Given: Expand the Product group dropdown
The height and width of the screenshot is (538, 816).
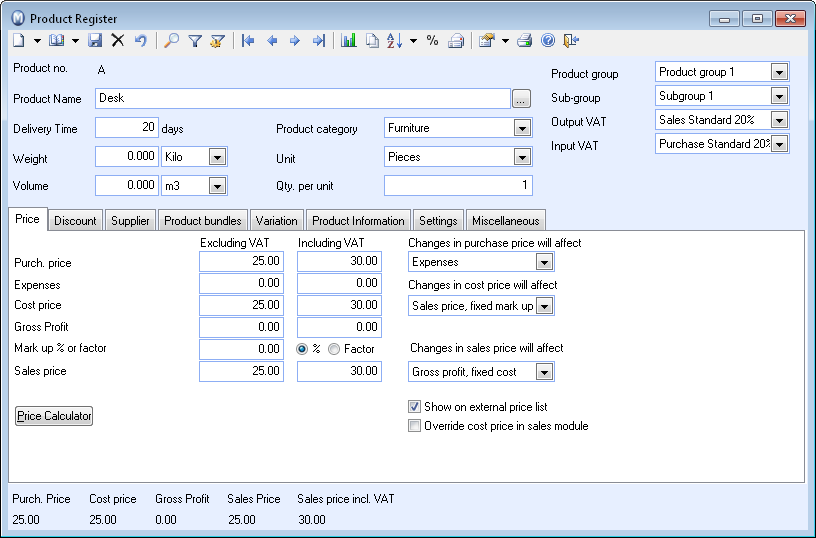Looking at the screenshot, I should 779,72.
